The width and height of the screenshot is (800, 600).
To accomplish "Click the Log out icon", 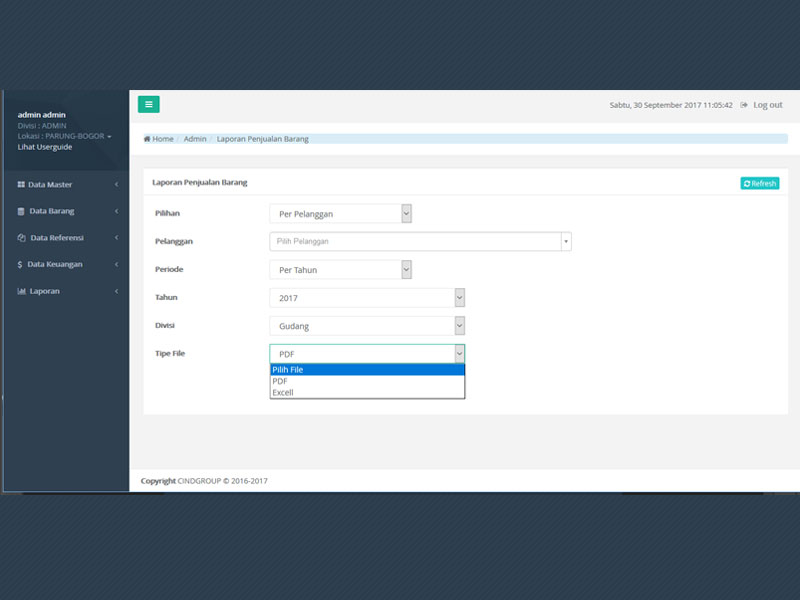I will click(744, 105).
